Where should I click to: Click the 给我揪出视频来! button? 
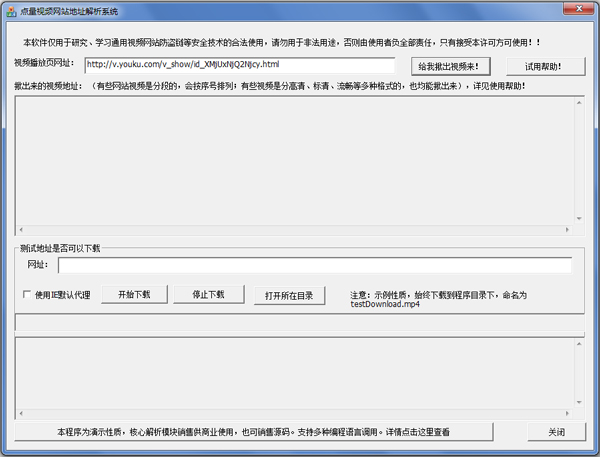pyautogui.click(x=450, y=67)
